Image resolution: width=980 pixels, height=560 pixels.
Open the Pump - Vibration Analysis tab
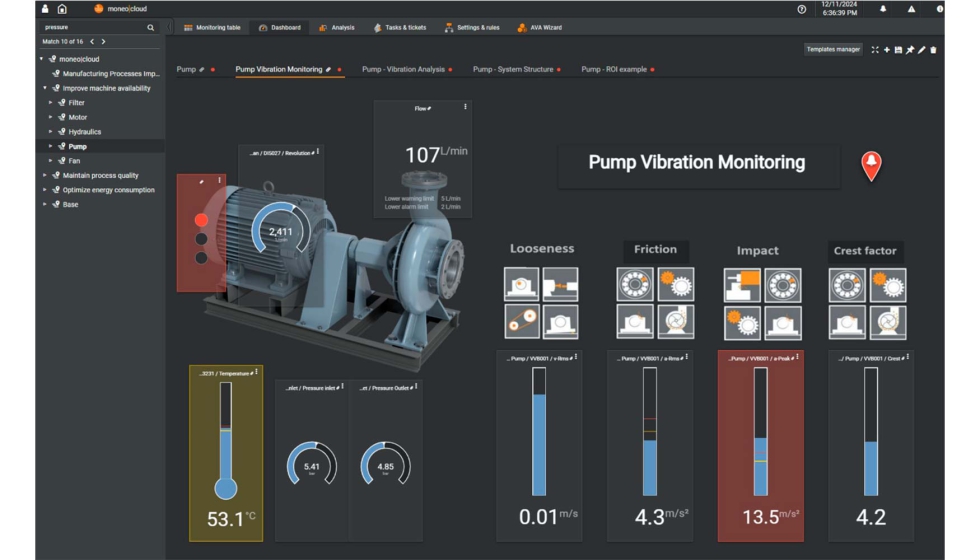(403, 70)
